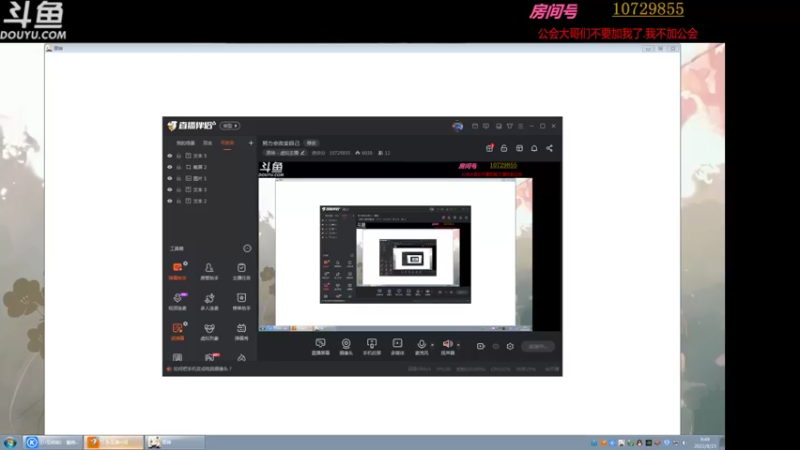Click the record camera icon near start button
Image resolution: width=800 pixels, height=450 pixels.
click(x=481, y=346)
